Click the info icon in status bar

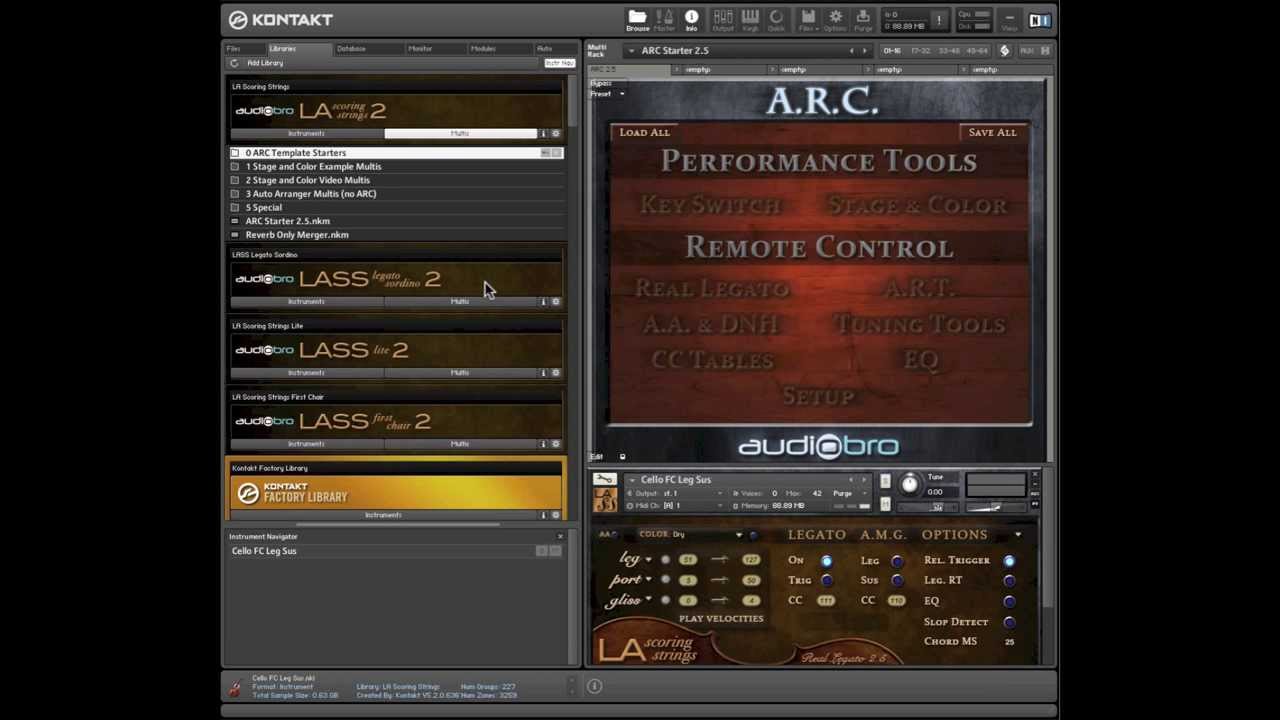click(x=594, y=686)
